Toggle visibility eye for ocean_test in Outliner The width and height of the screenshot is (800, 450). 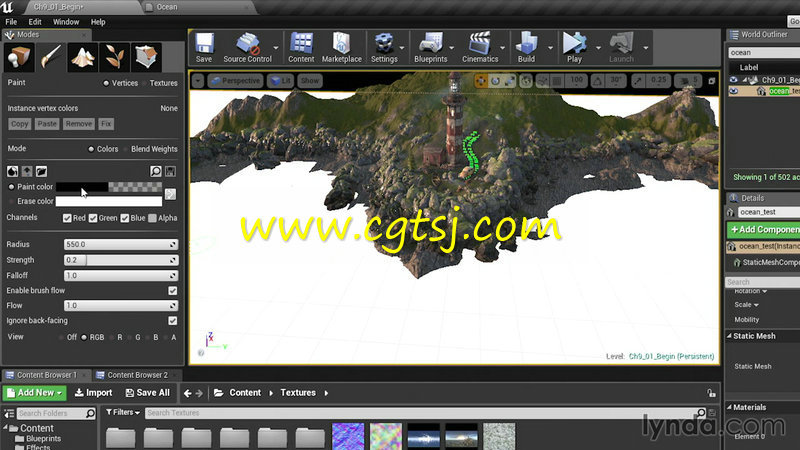pos(734,91)
